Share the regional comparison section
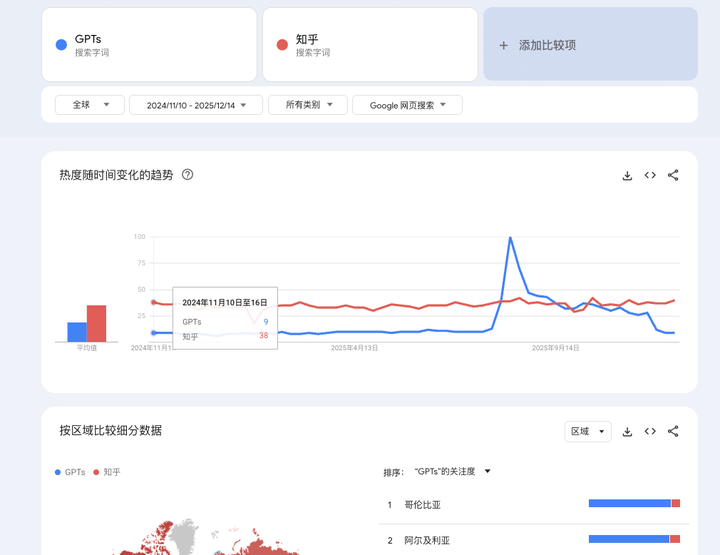The image size is (720, 555). click(x=673, y=432)
